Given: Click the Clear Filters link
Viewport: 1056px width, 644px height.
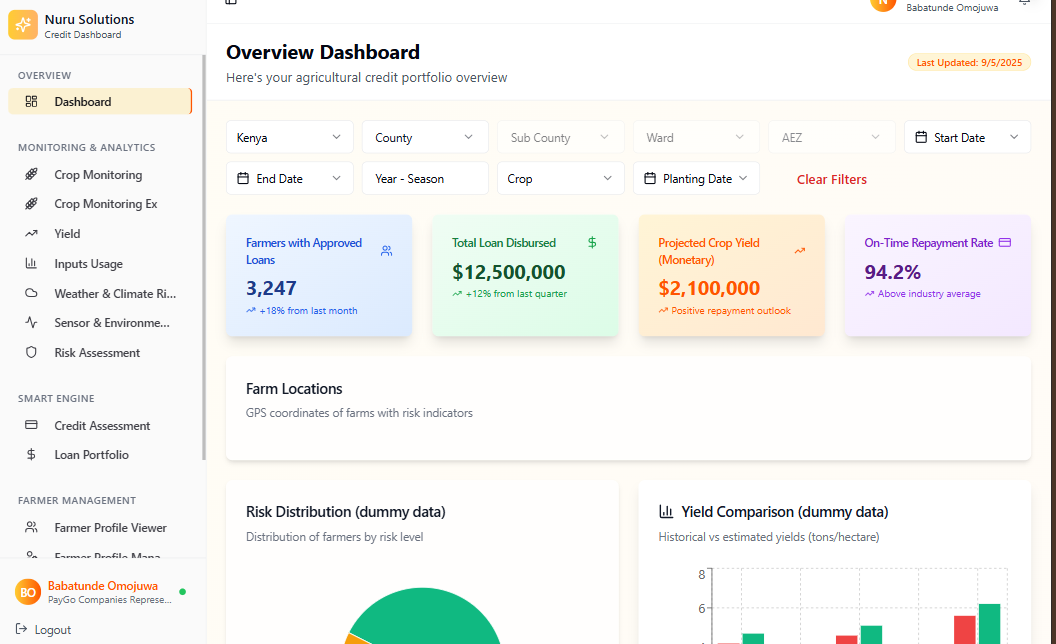Looking at the screenshot, I should [x=832, y=179].
